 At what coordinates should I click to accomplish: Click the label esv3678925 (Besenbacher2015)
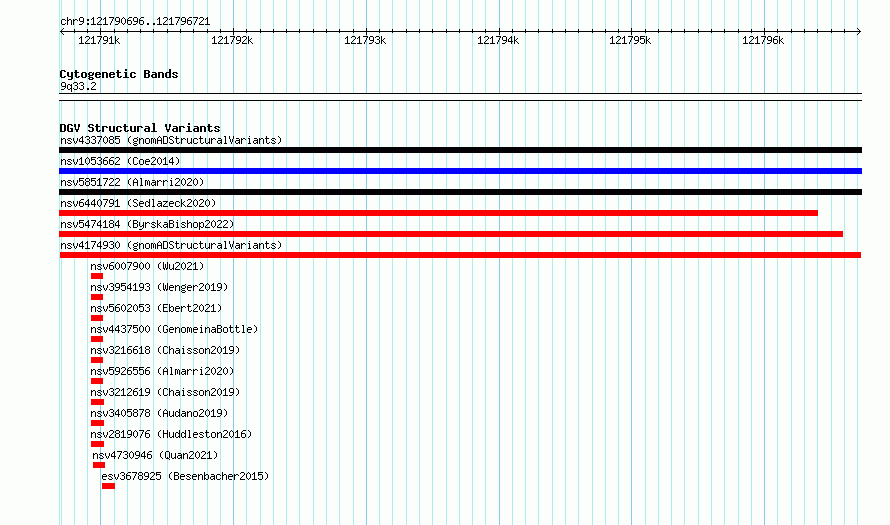185,476
